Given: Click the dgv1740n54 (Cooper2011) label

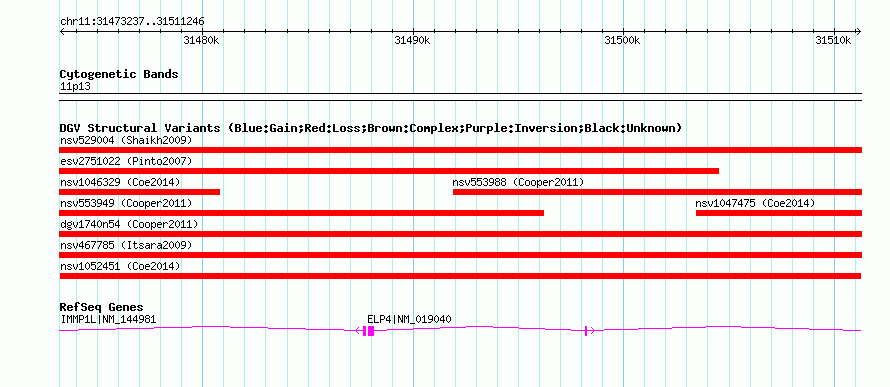Looking at the screenshot, I should click(129, 224).
